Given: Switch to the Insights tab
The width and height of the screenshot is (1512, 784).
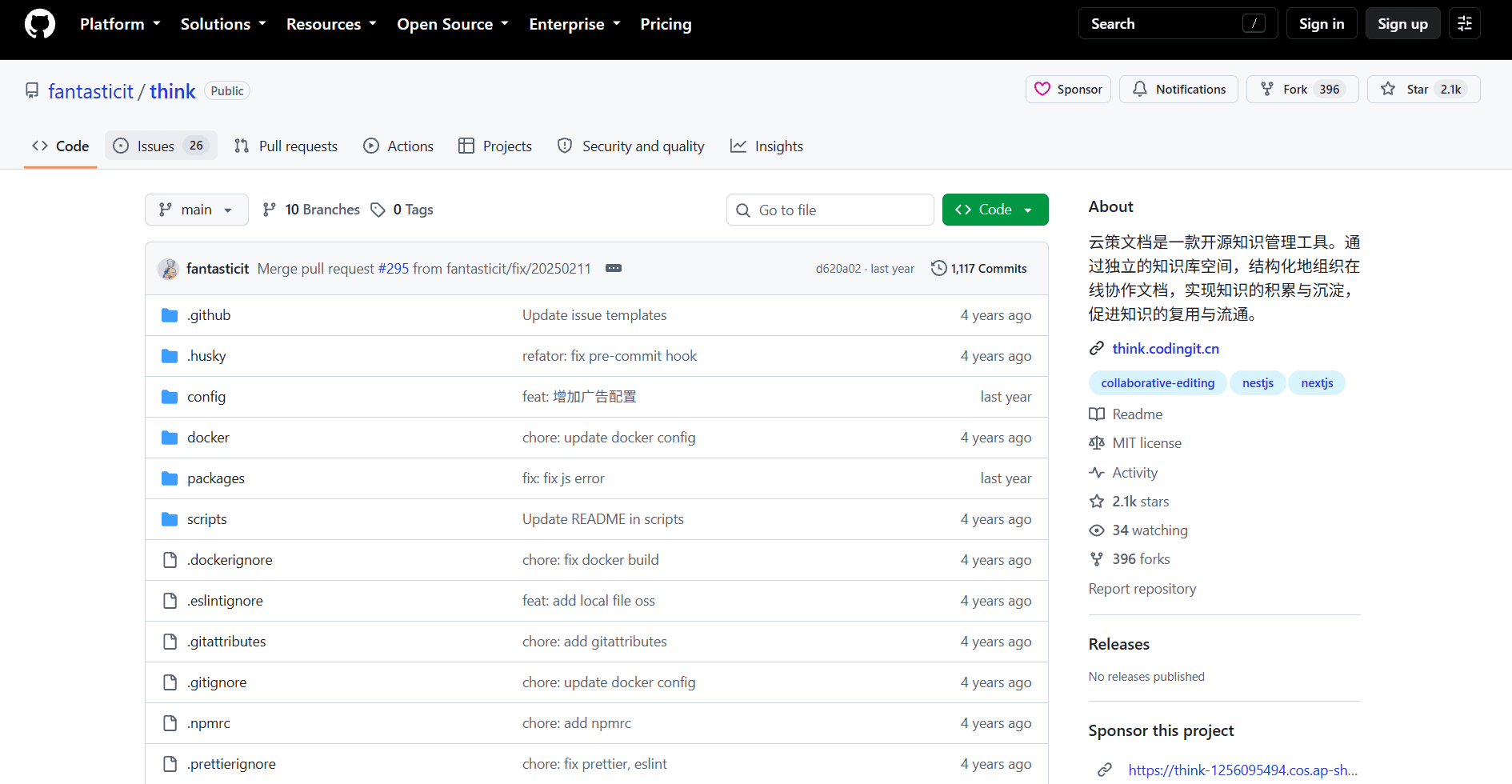Looking at the screenshot, I should point(766,146).
